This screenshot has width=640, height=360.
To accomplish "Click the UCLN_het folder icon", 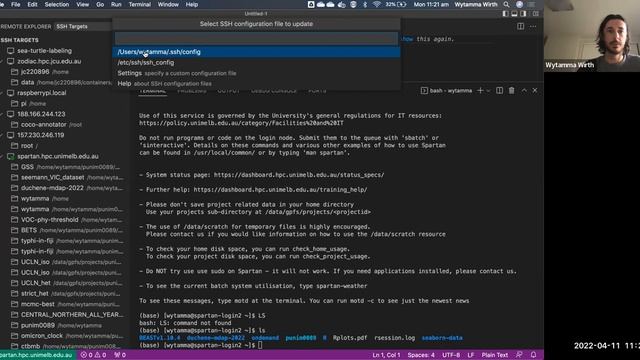I will click(x=15, y=283).
